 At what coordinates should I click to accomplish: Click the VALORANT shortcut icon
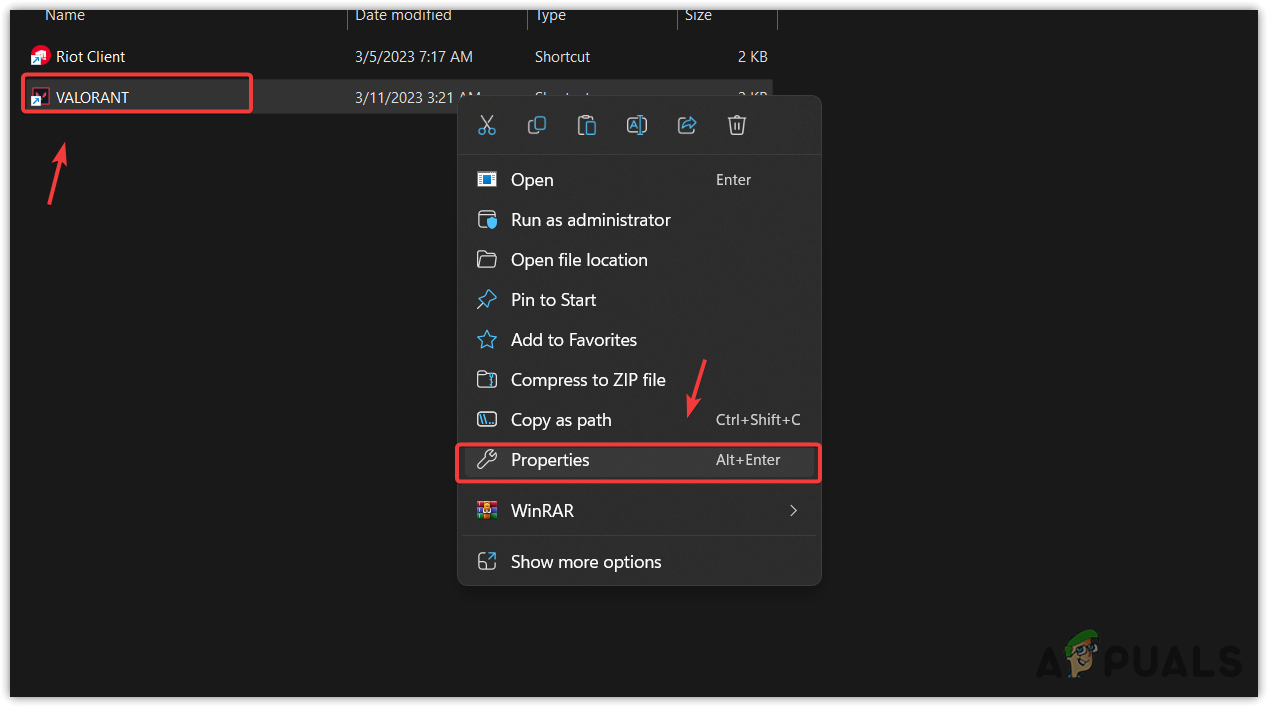(40, 97)
